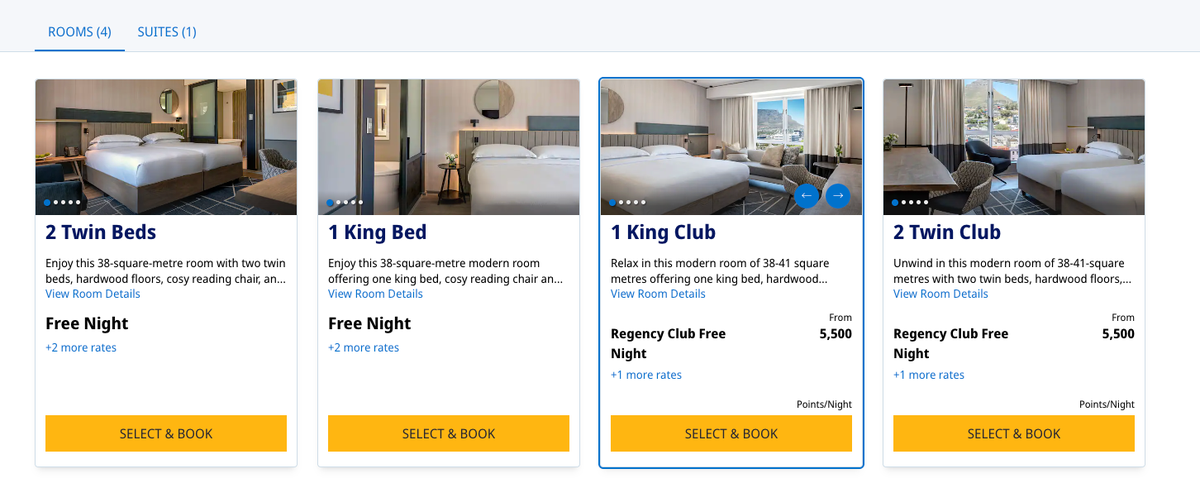1200x488 pixels.
Task: Select first carousel dot on 1 King Bed photo
Action: 331,203
